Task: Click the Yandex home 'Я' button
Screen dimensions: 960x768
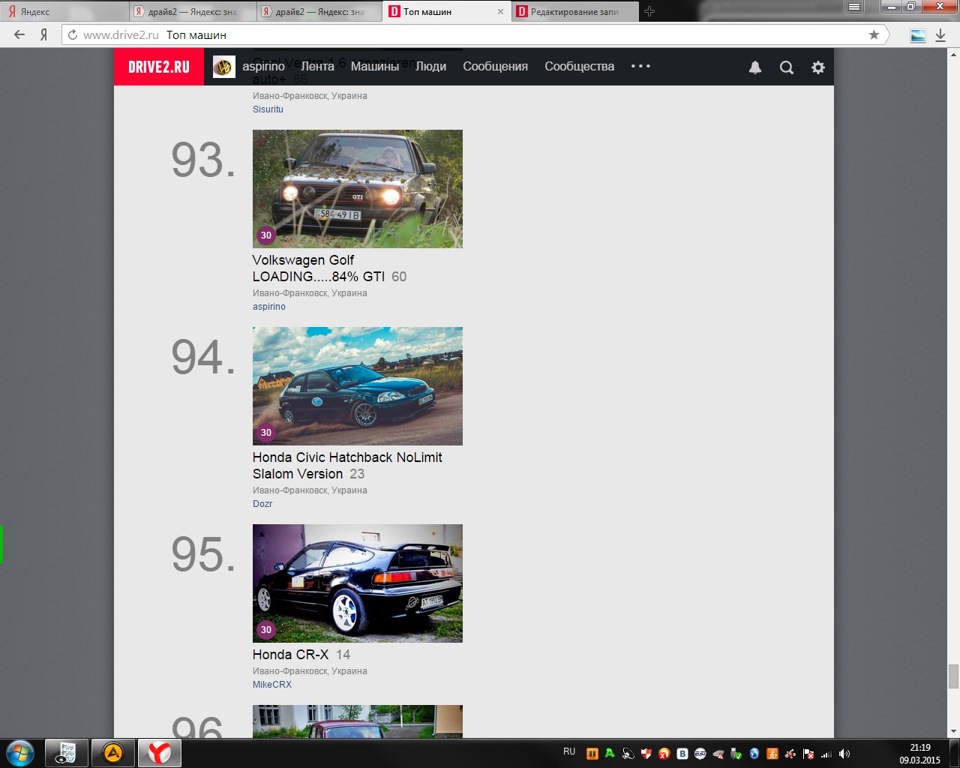Action: pyautogui.click(x=44, y=35)
